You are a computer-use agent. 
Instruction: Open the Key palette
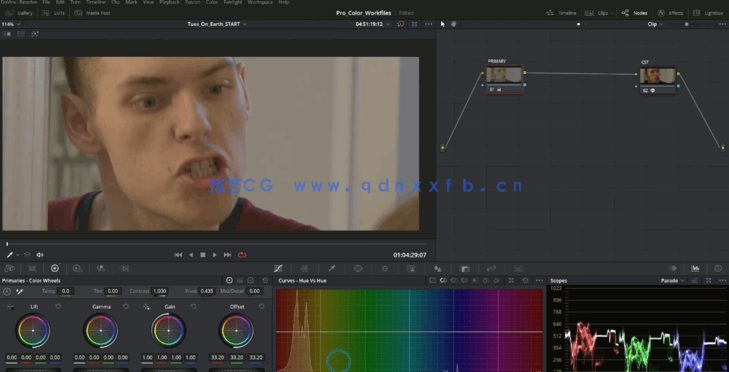coord(465,268)
